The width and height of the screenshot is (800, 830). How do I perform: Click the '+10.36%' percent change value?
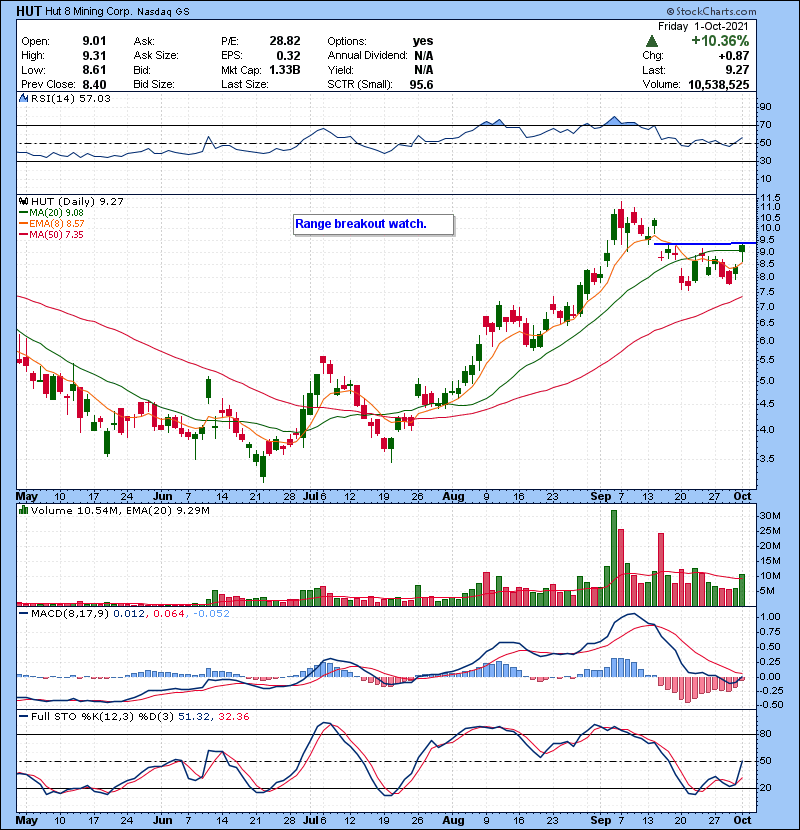[x=720, y=41]
